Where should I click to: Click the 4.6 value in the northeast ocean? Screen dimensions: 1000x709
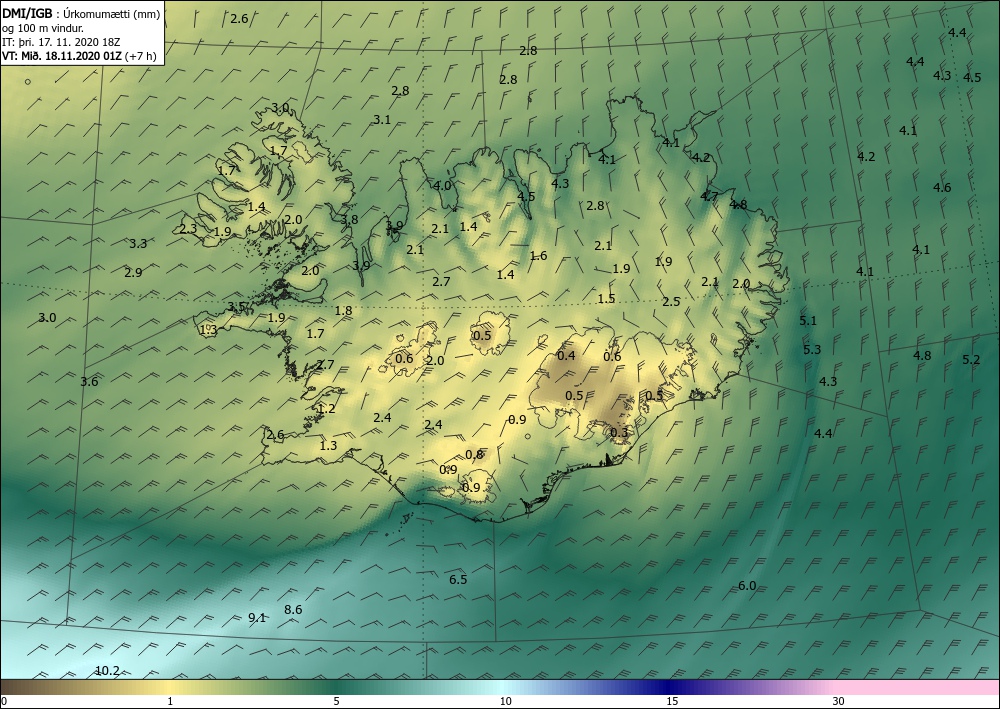pyautogui.click(x=942, y=187)
